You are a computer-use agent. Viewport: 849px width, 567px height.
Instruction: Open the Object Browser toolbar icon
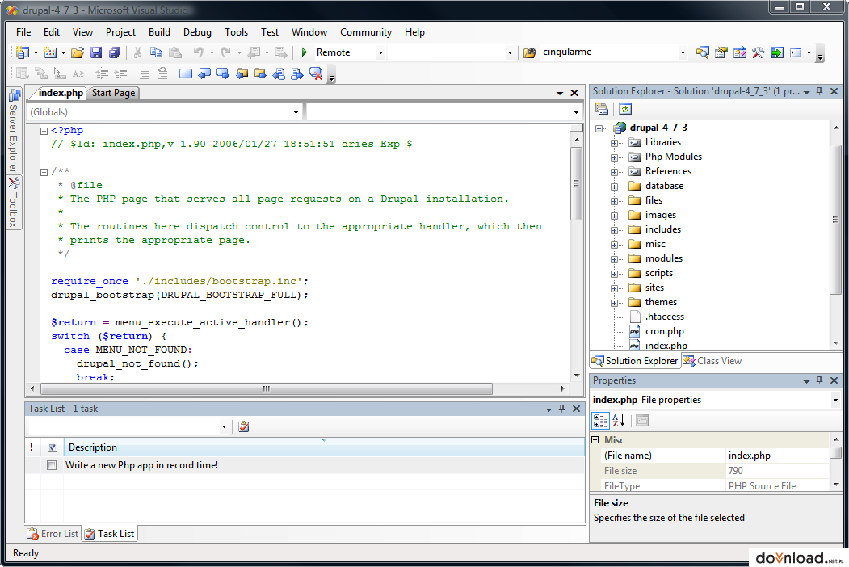point(739,53)
